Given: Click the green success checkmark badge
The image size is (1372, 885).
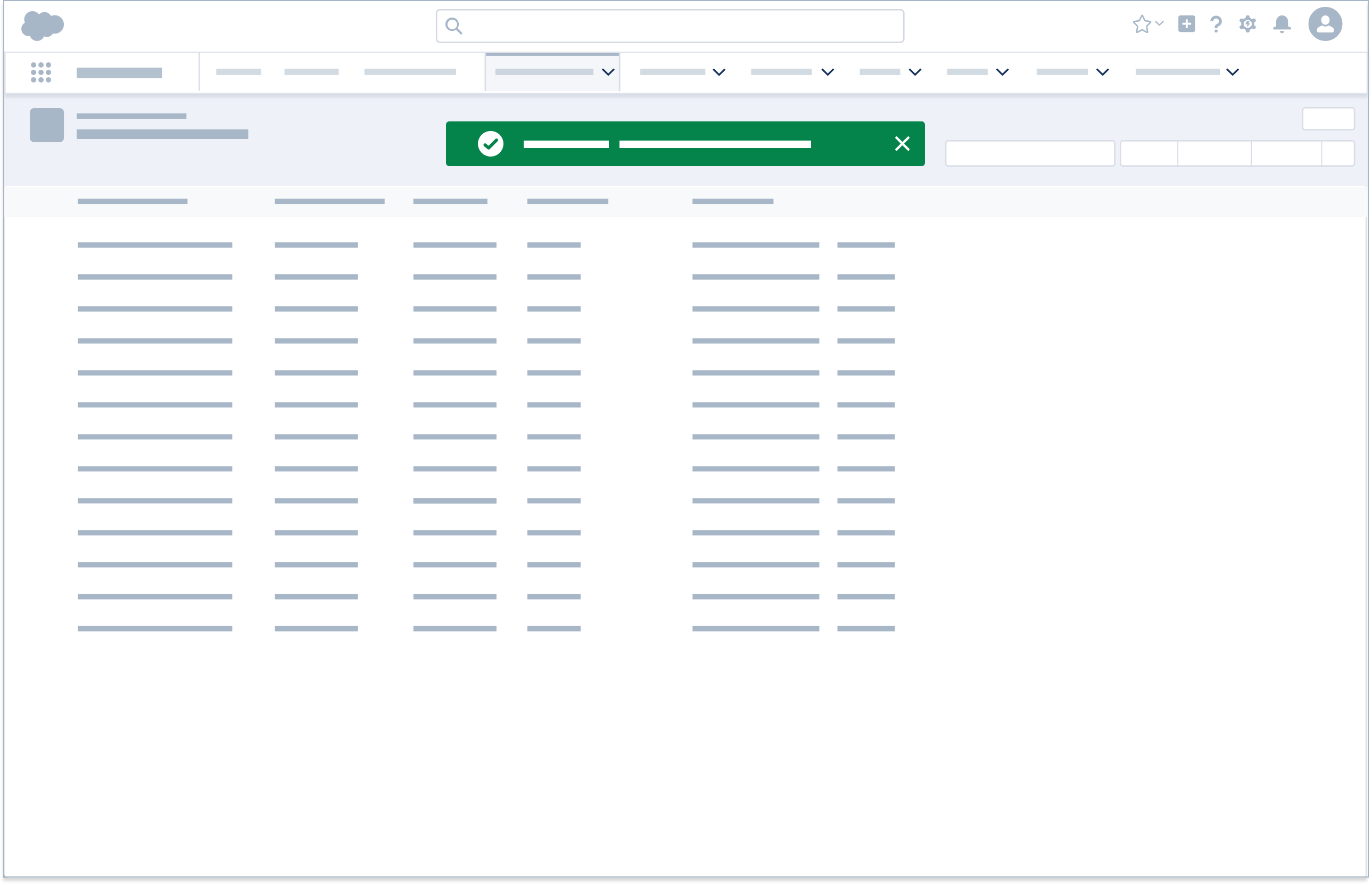Looking at the screenshot, I should [x=491, y=144].
